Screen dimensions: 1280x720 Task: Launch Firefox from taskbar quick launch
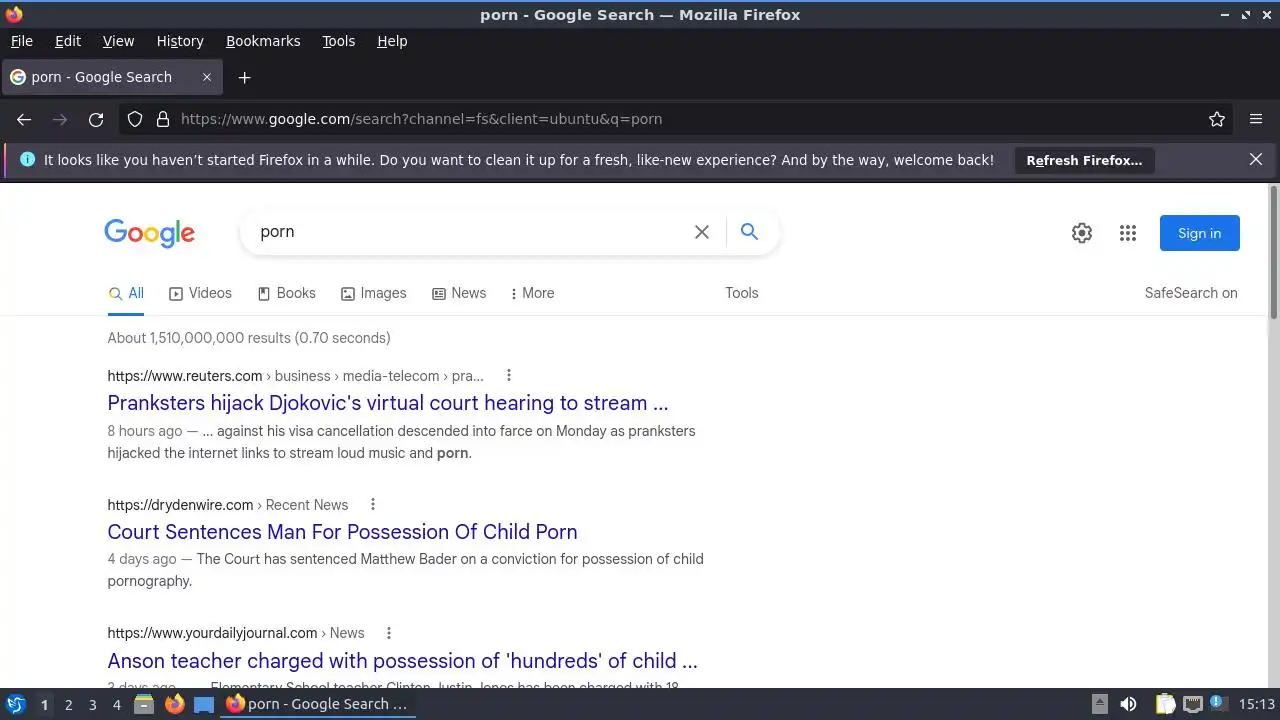click(x=174, y=704)
